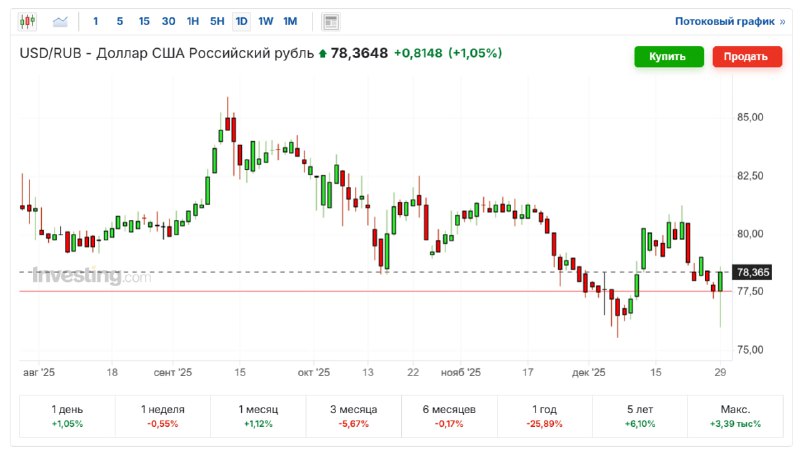Open the Потоковый график link
The height and width of the screenshot is (450, 800).
point(730,21)
